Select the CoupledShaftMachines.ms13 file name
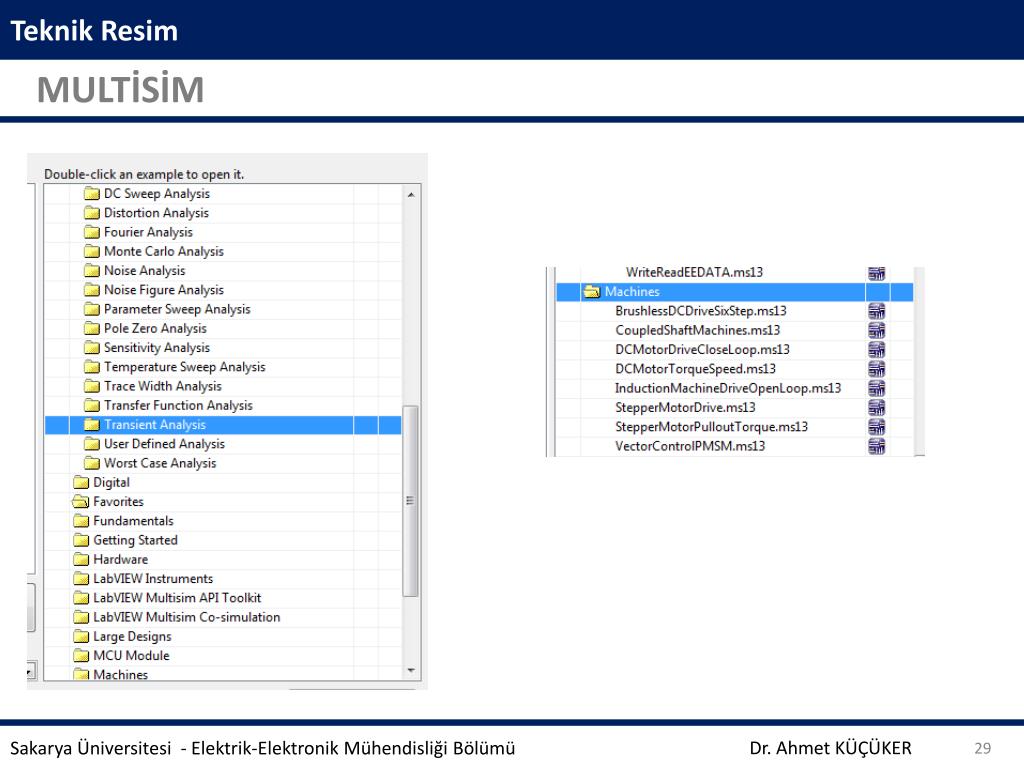The width and height of the screenshot is (1024, 768). tap(697, 330)
